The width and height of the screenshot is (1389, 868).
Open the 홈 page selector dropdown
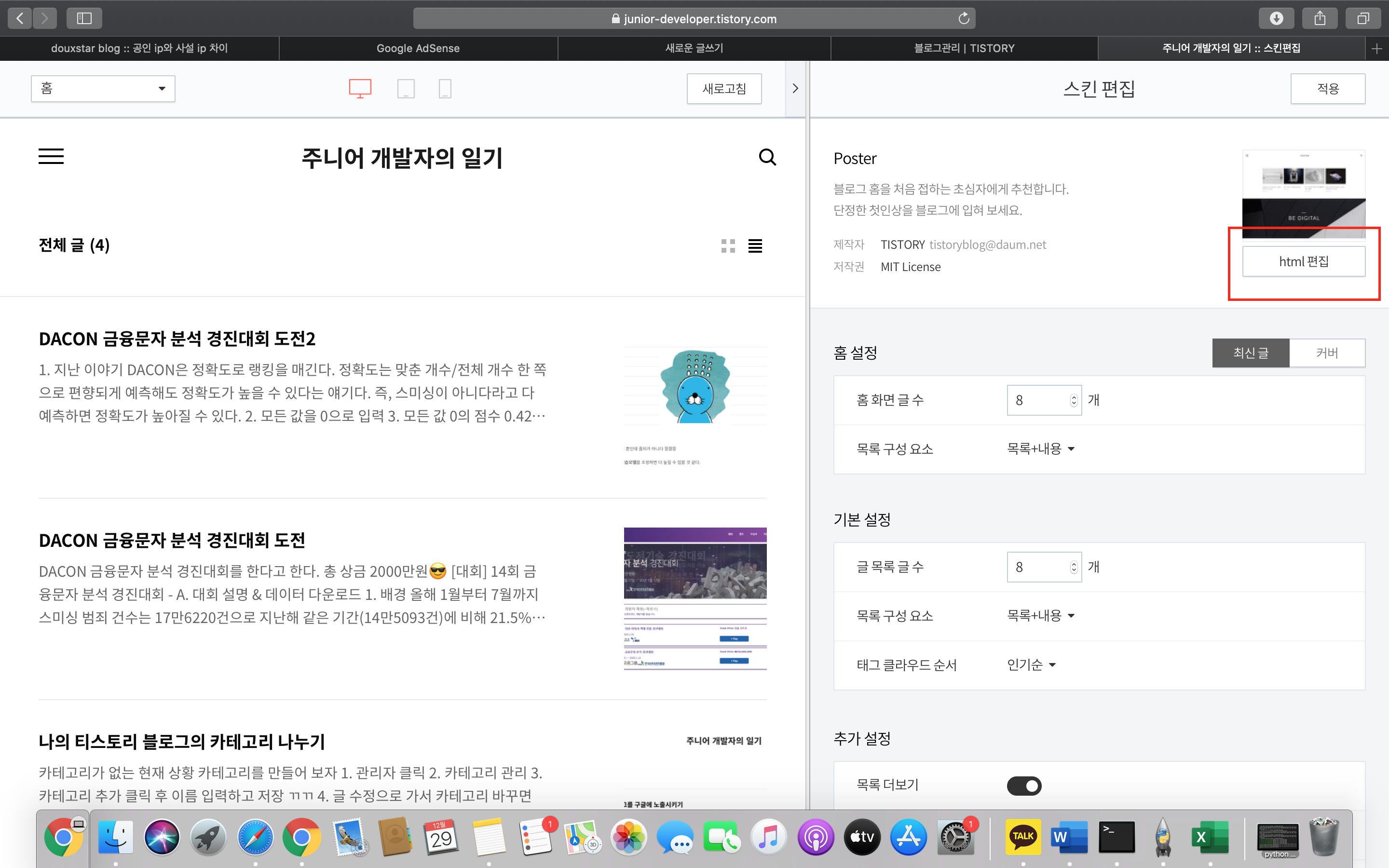pos(103,88)
